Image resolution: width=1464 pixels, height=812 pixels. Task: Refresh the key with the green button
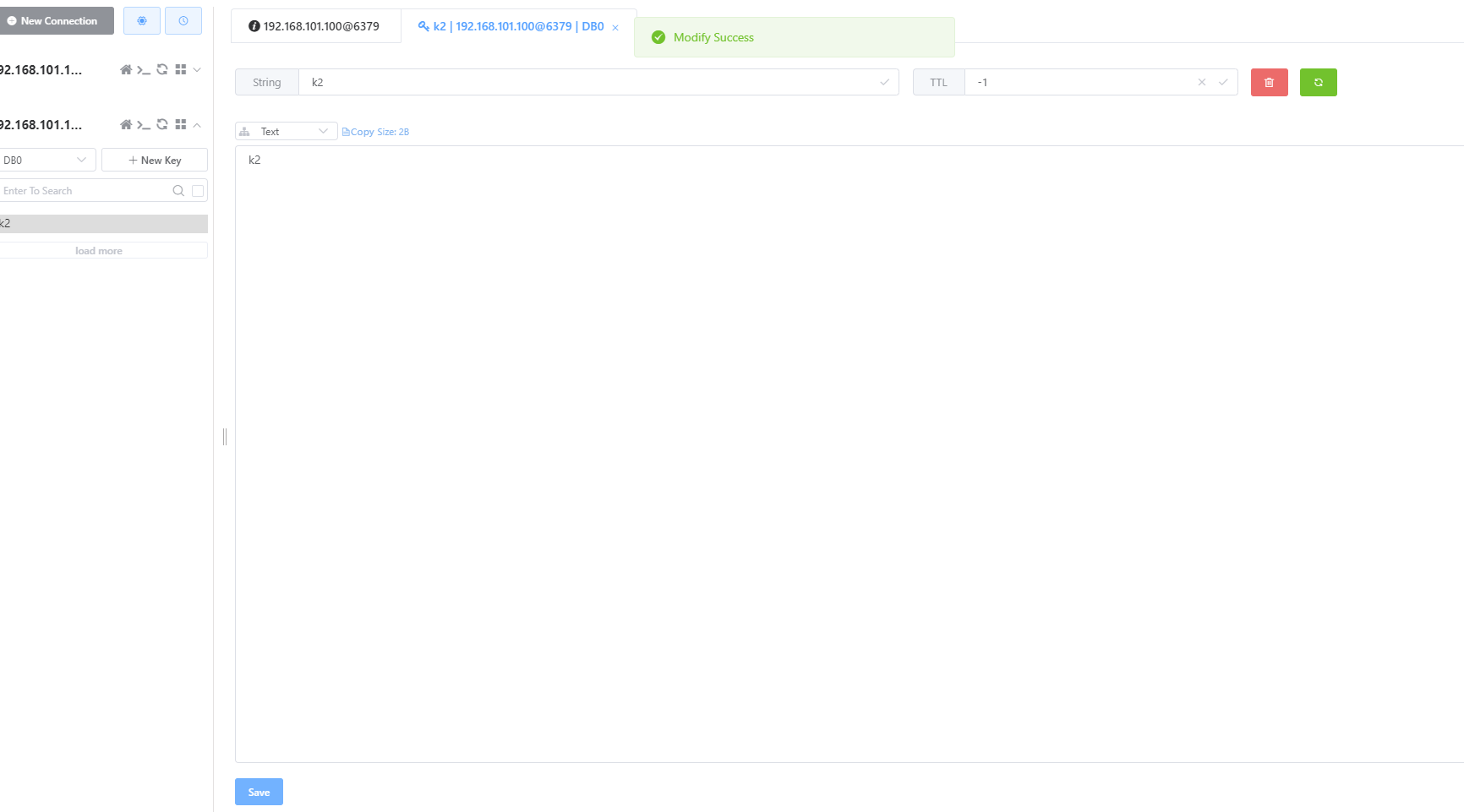1319,83
